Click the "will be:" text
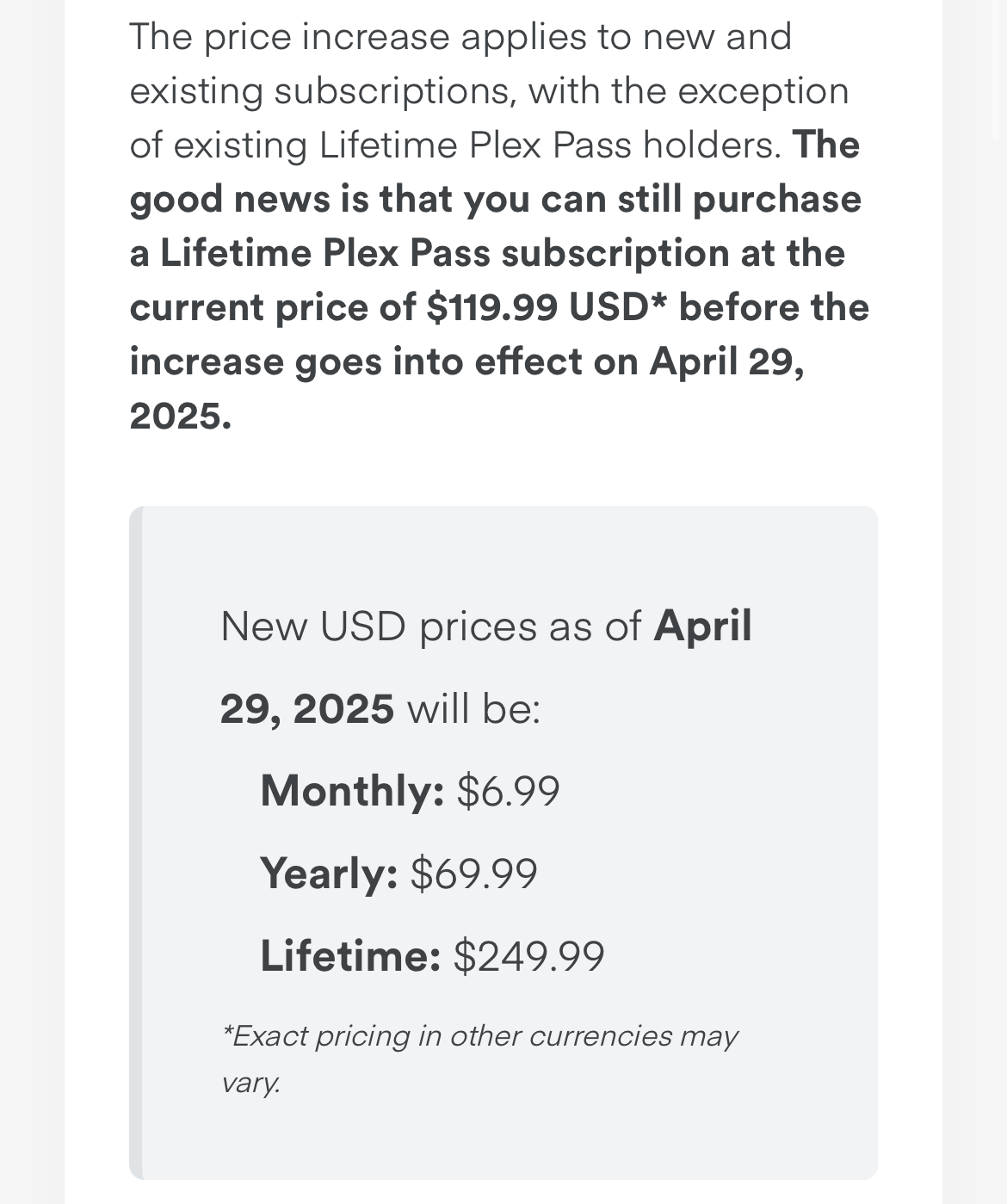 [x=473, y=708]
